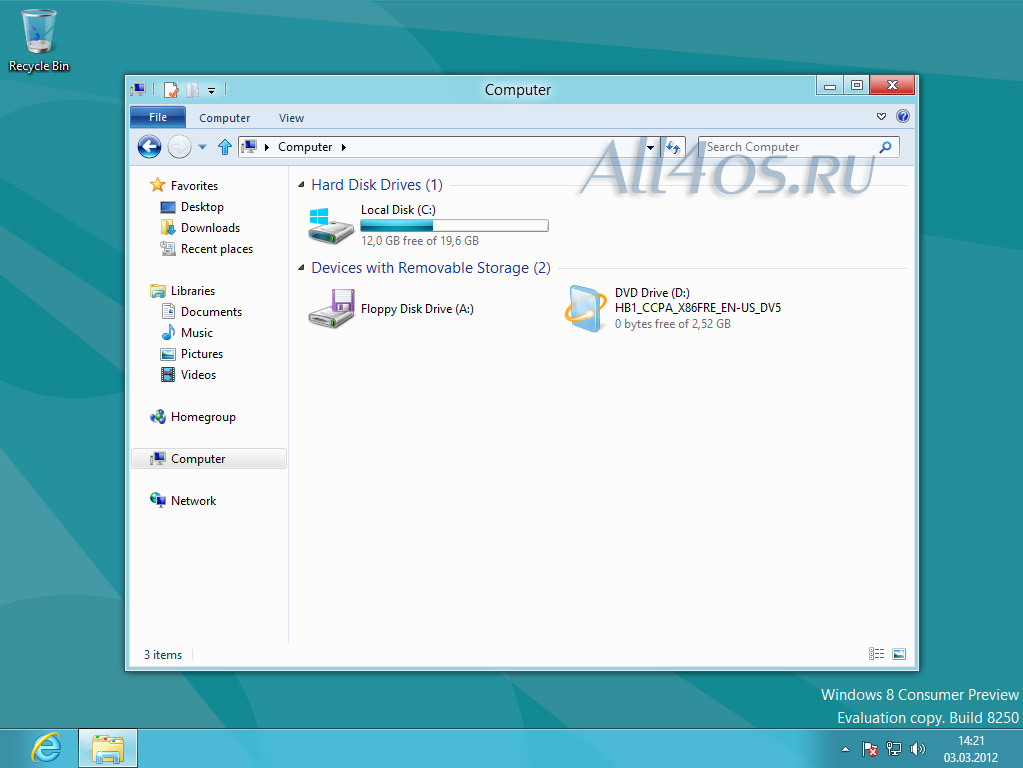1023x768 pixels.
Task: Open the Pictures library
Action: tap(202, 354)
